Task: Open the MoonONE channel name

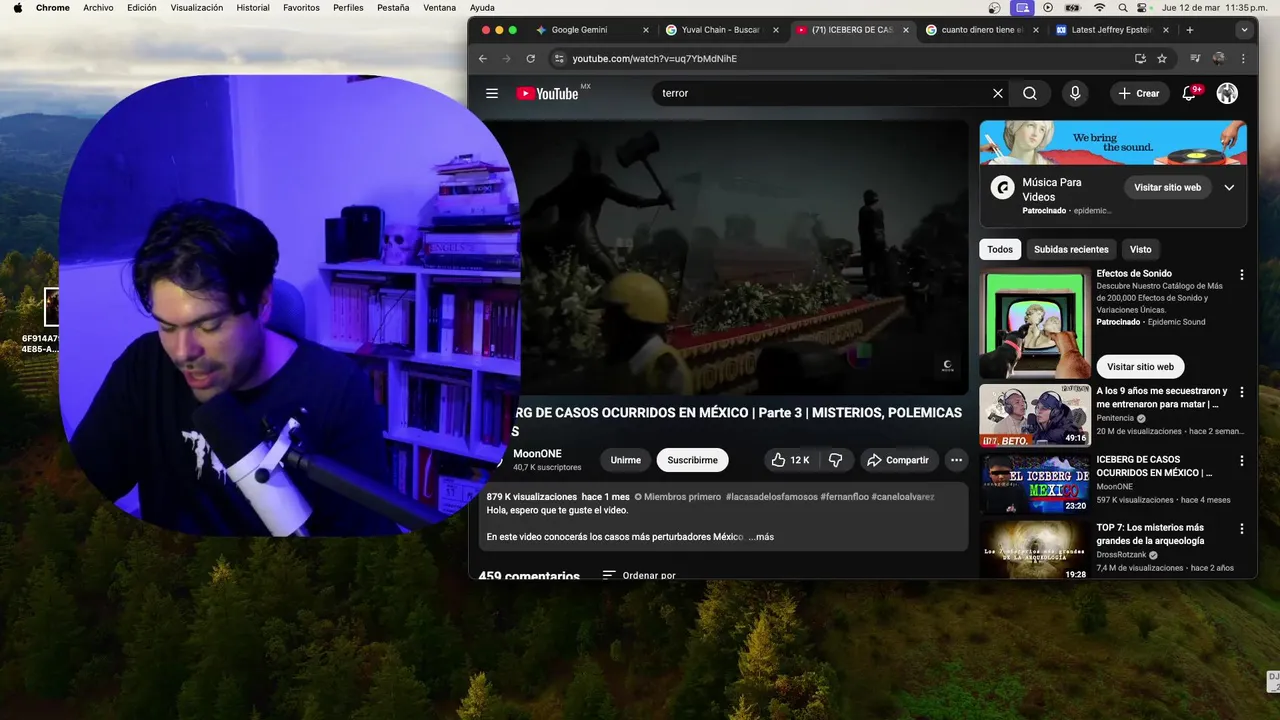Action: [537, 454]
